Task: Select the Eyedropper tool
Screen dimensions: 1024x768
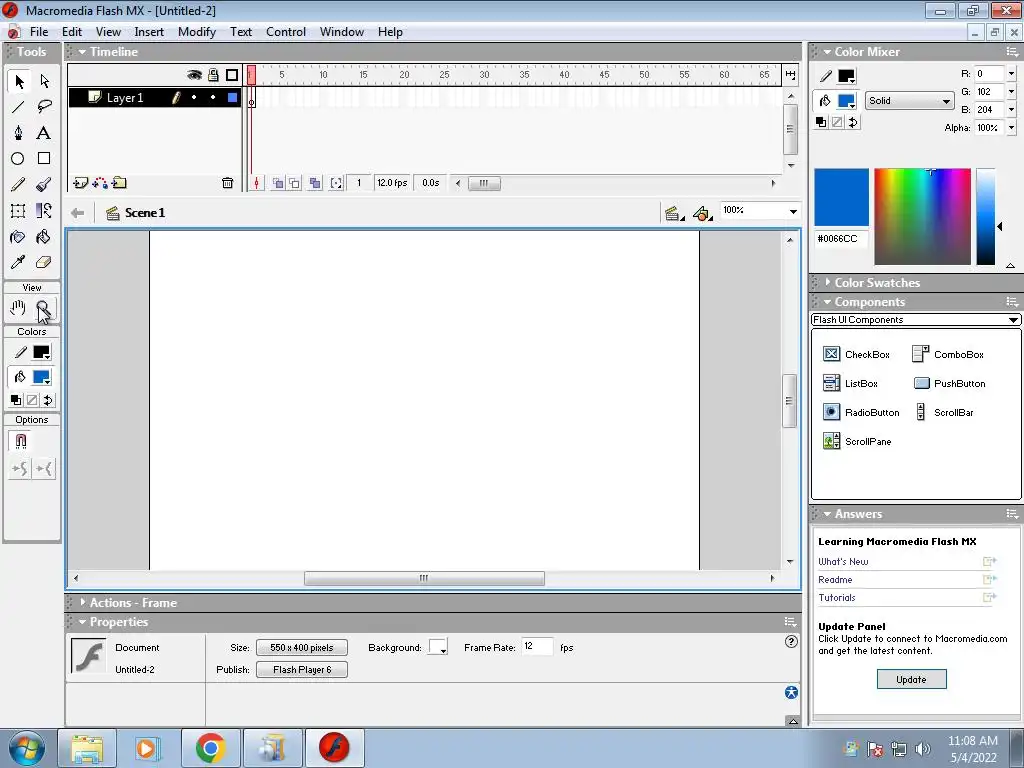Action: [x=18, y=263]
